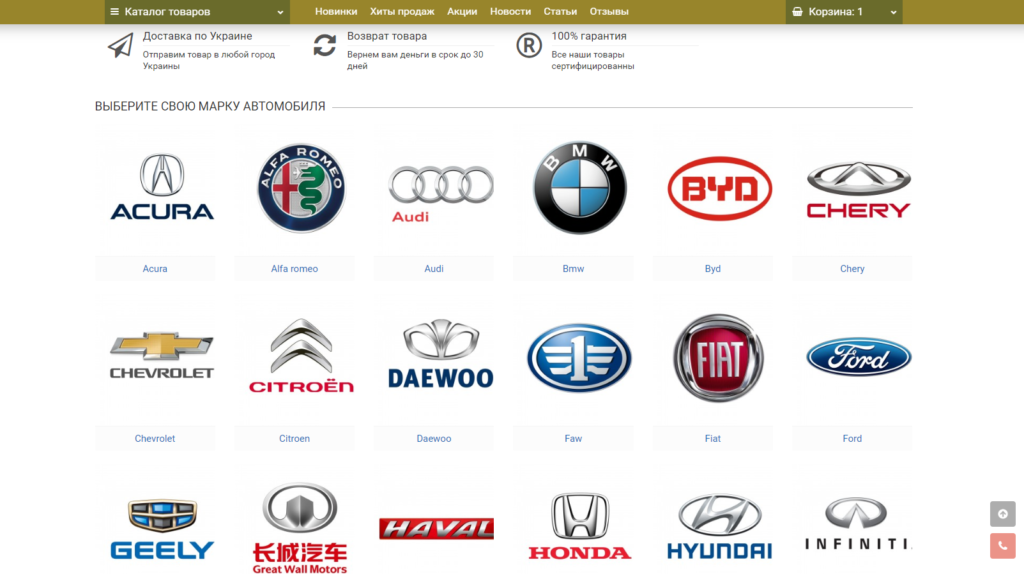The image size is (1024, 574).
Task: Click the Доставка по Украине heading
Action: (197, 36)
